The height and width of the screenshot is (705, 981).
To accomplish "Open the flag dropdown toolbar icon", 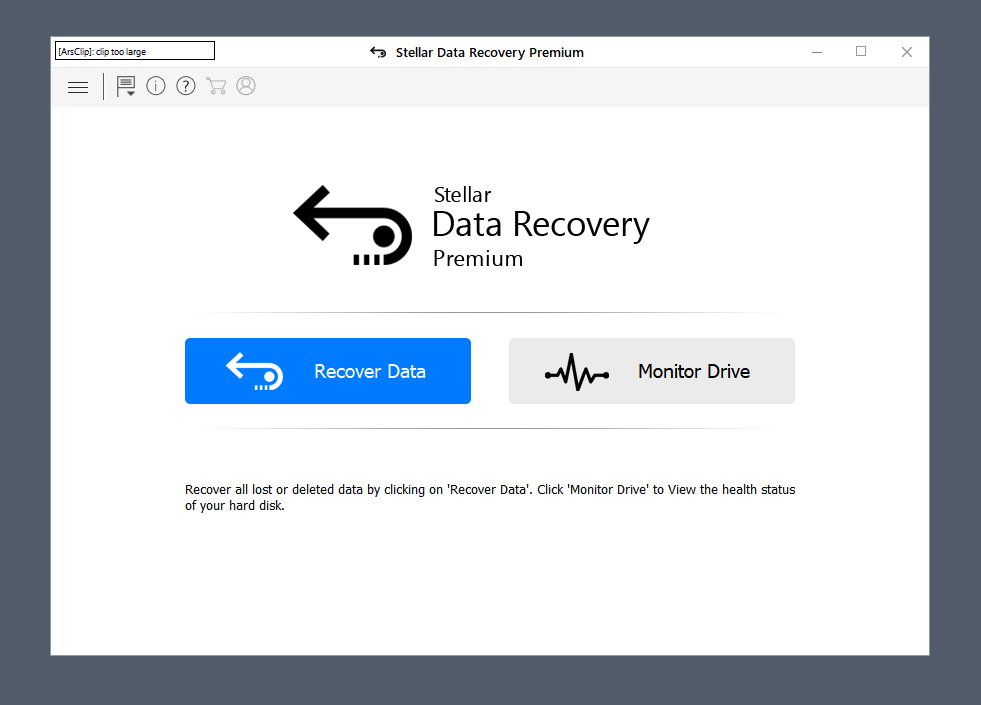I will pyautogui.click(x=126, y=86).
